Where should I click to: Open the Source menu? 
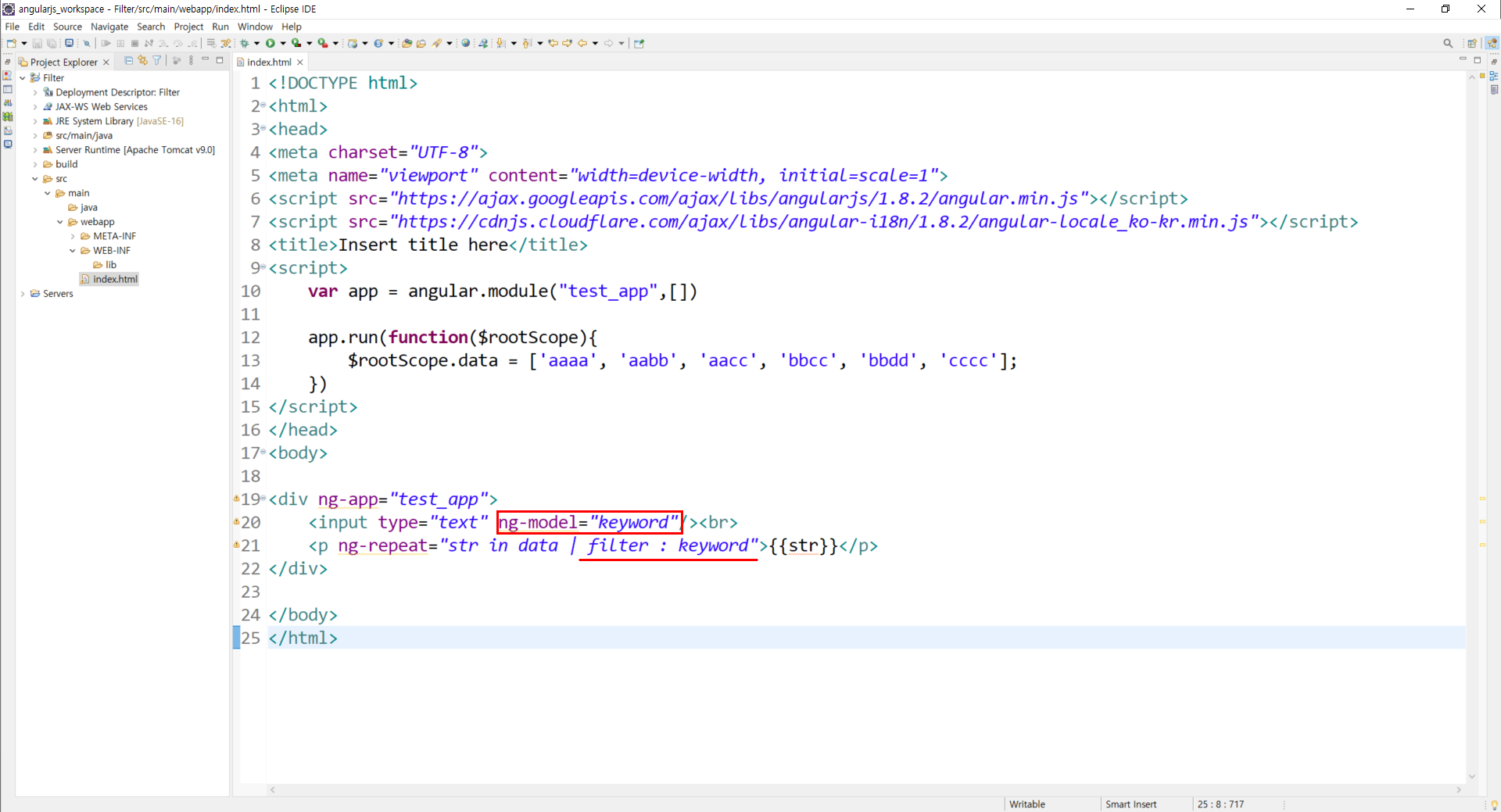(67, 27)
